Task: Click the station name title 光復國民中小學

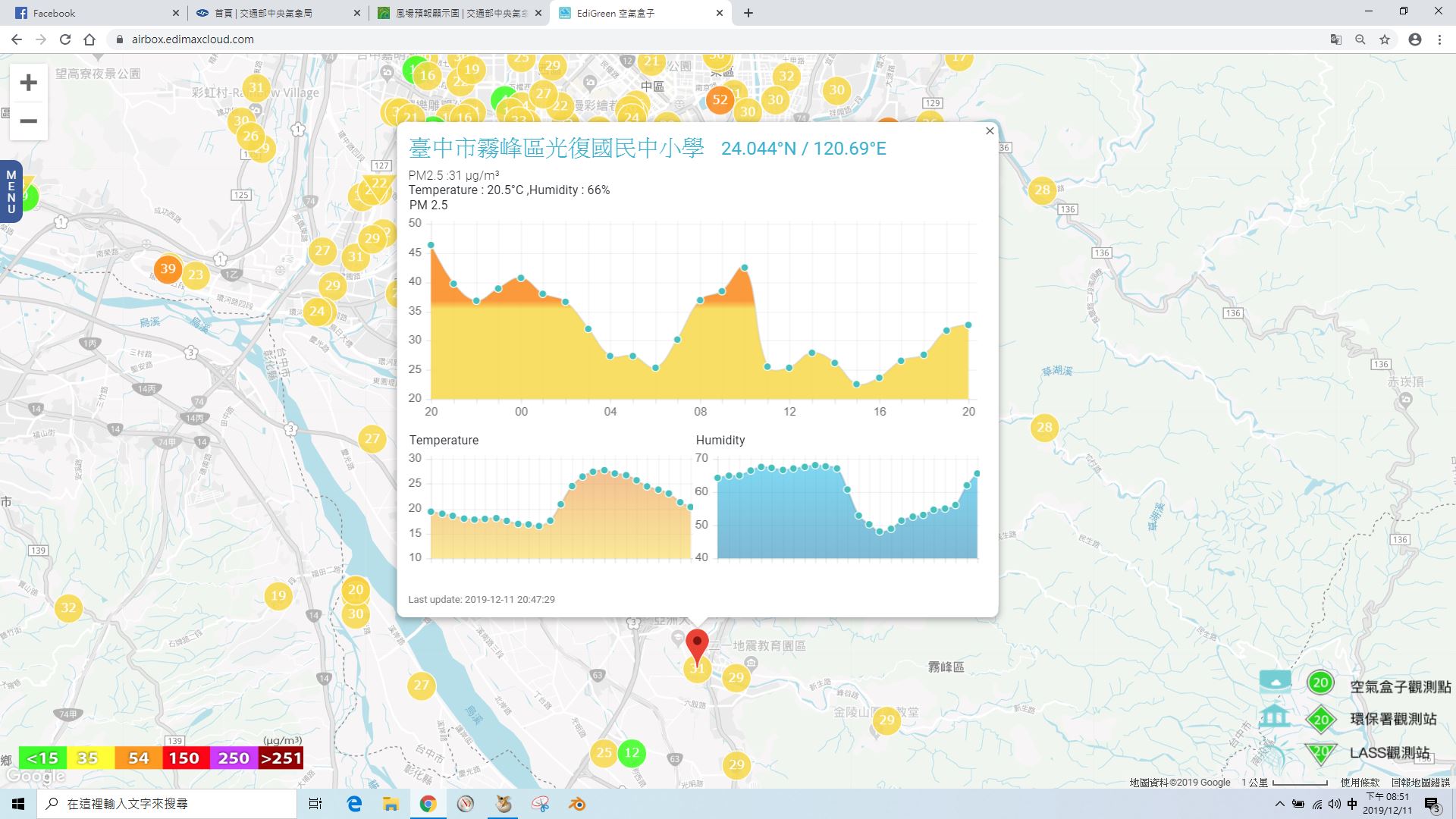Action: click(x=556, y=148)
